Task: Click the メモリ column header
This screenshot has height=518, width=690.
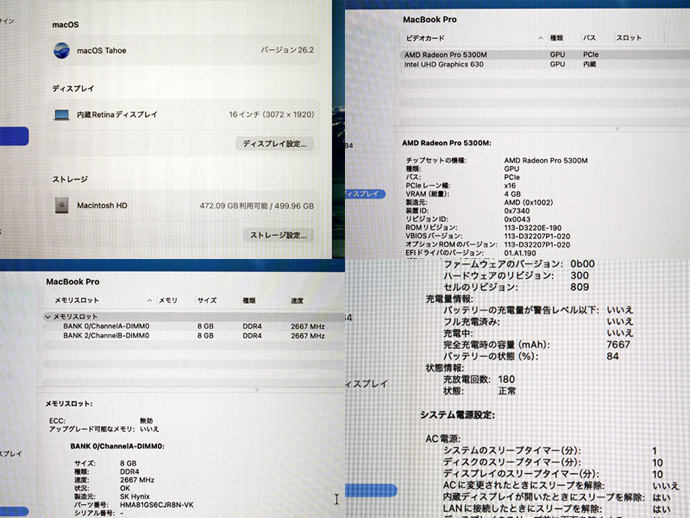Action: coord(168,300)
